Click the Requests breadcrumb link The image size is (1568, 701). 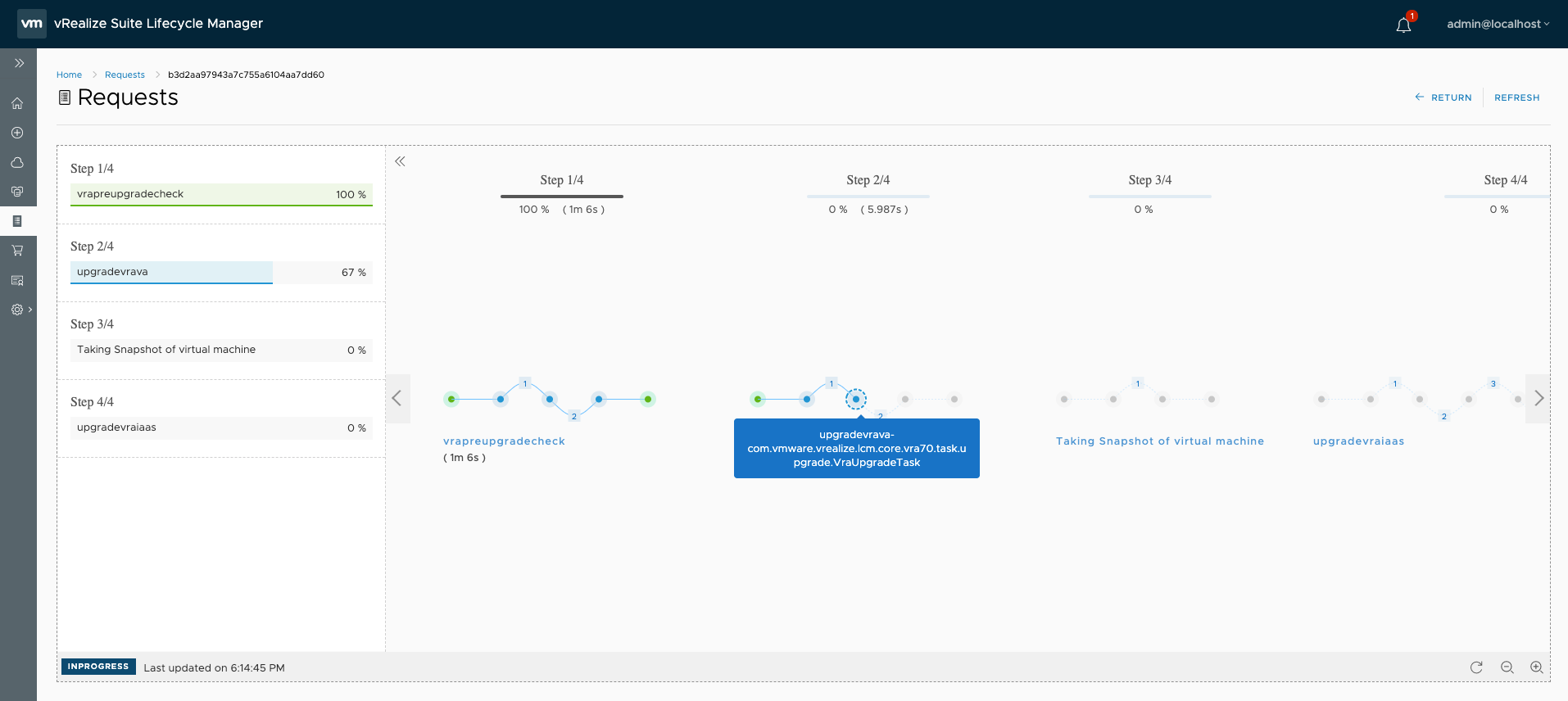[x=125, y=75]
